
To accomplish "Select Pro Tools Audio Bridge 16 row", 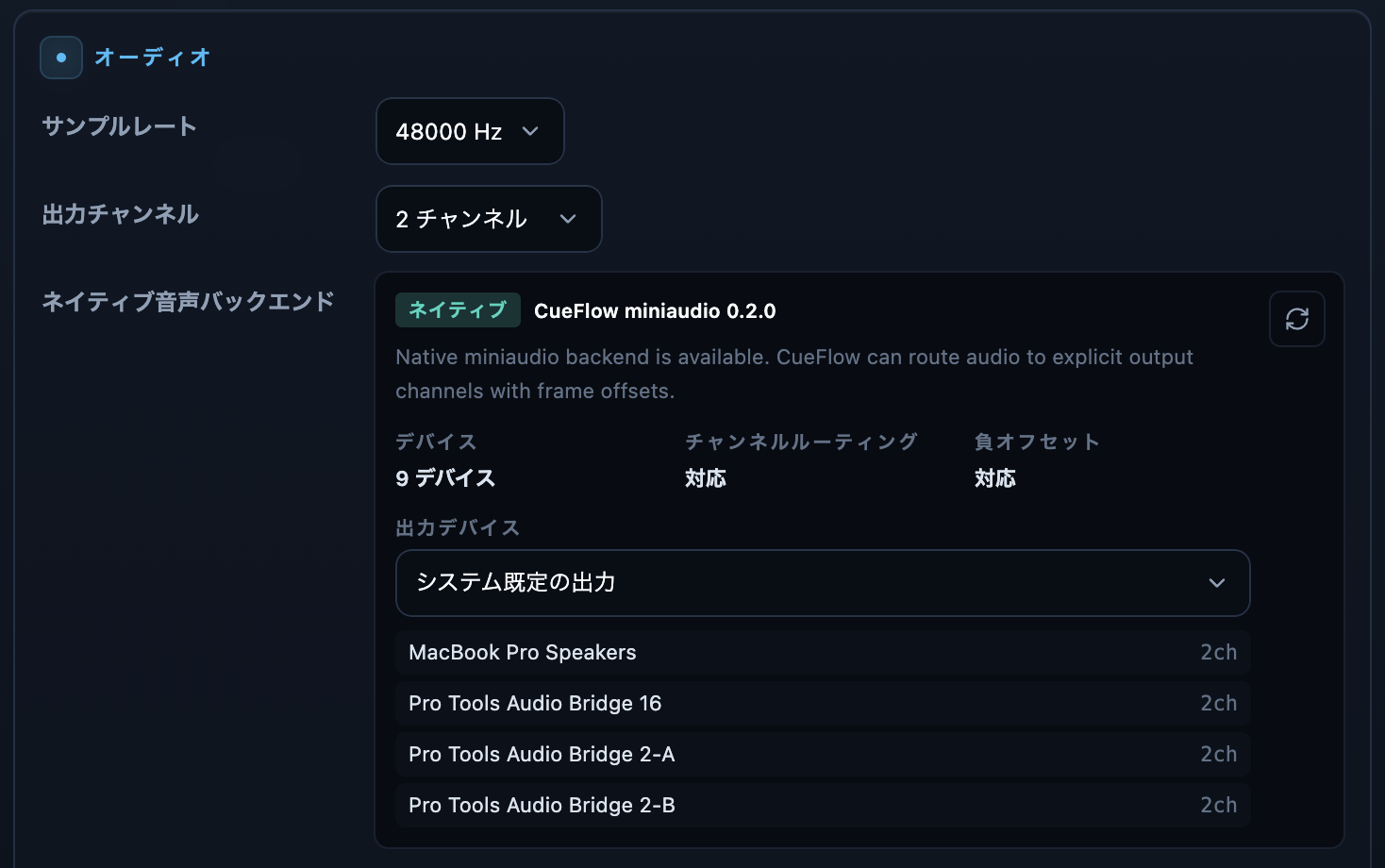I will 823,703.
